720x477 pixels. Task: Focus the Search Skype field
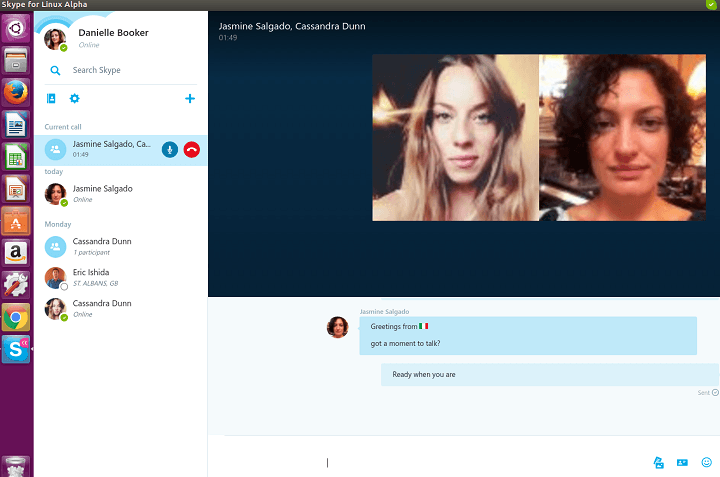point(121,70)
